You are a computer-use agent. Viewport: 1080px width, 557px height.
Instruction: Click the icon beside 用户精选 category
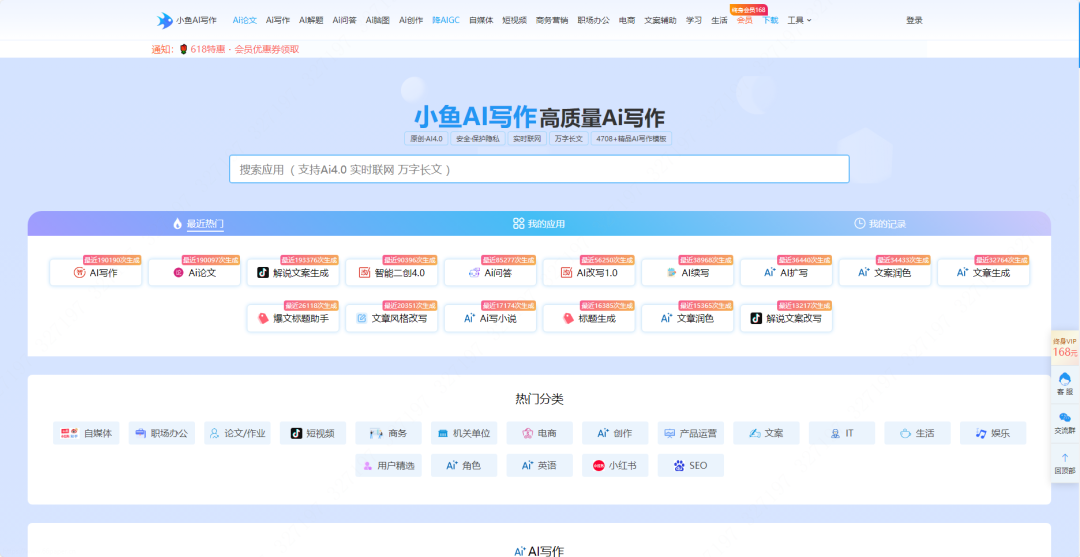[x=367, y=465]
